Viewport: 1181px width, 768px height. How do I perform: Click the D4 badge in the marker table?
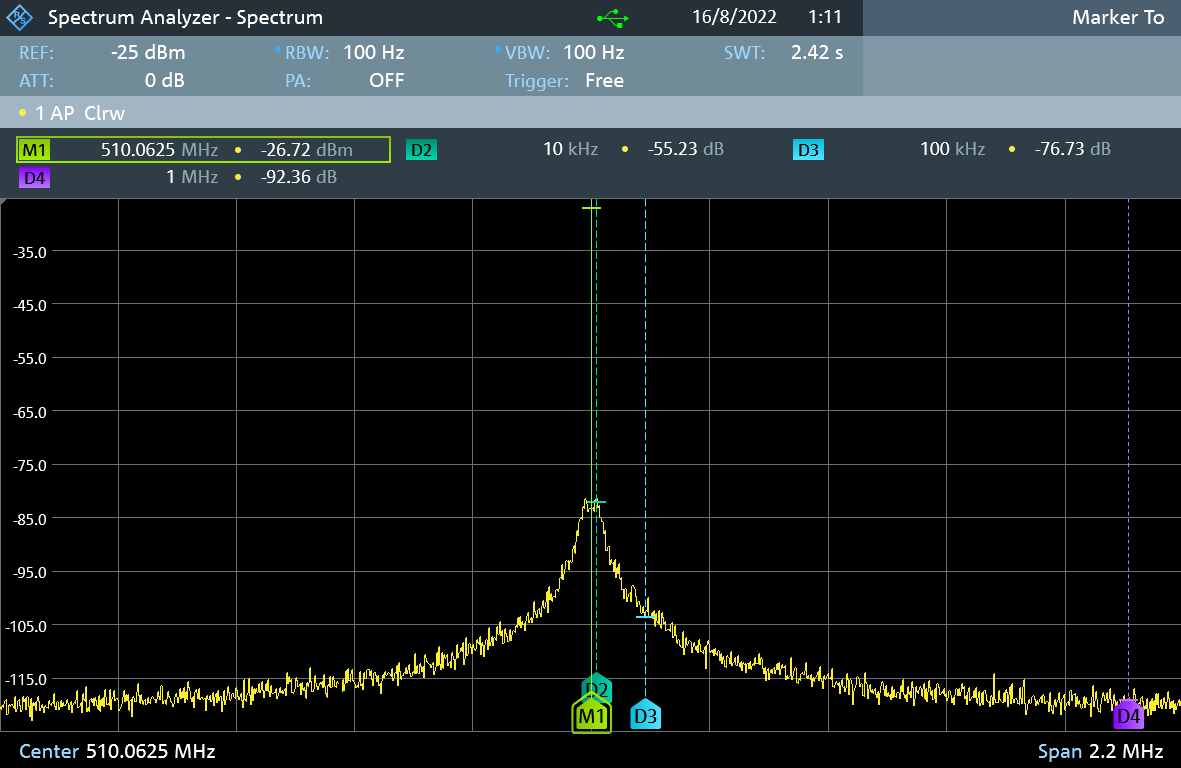[x=34, y=178]
